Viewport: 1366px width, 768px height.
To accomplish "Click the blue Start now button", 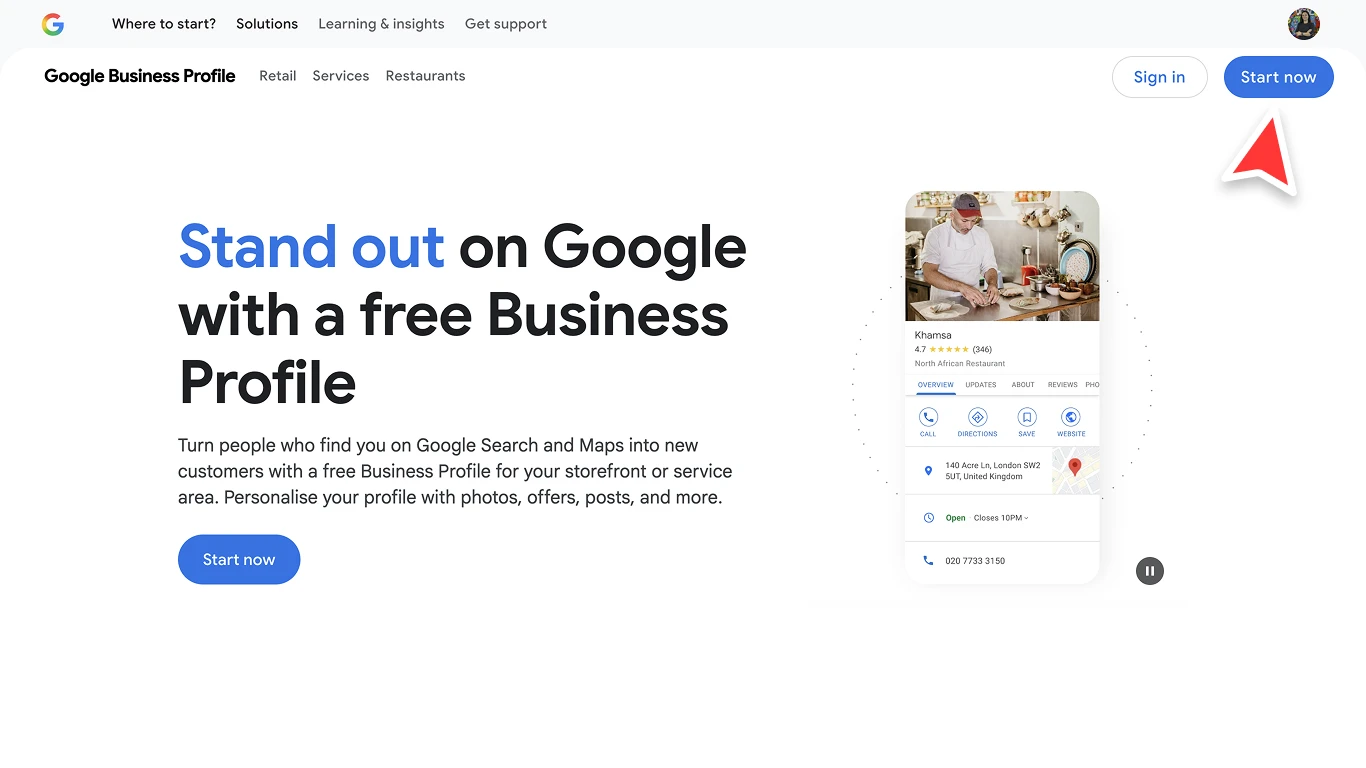I will 1278,76.
